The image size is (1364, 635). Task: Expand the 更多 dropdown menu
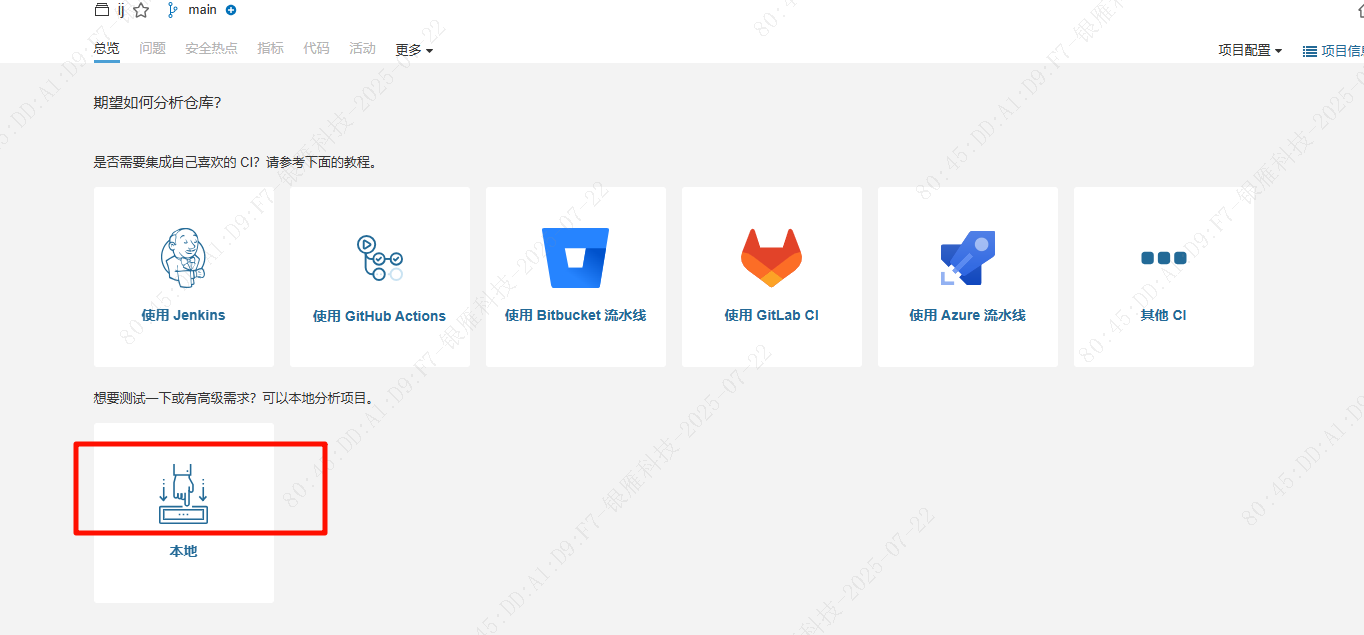[414, 50]
